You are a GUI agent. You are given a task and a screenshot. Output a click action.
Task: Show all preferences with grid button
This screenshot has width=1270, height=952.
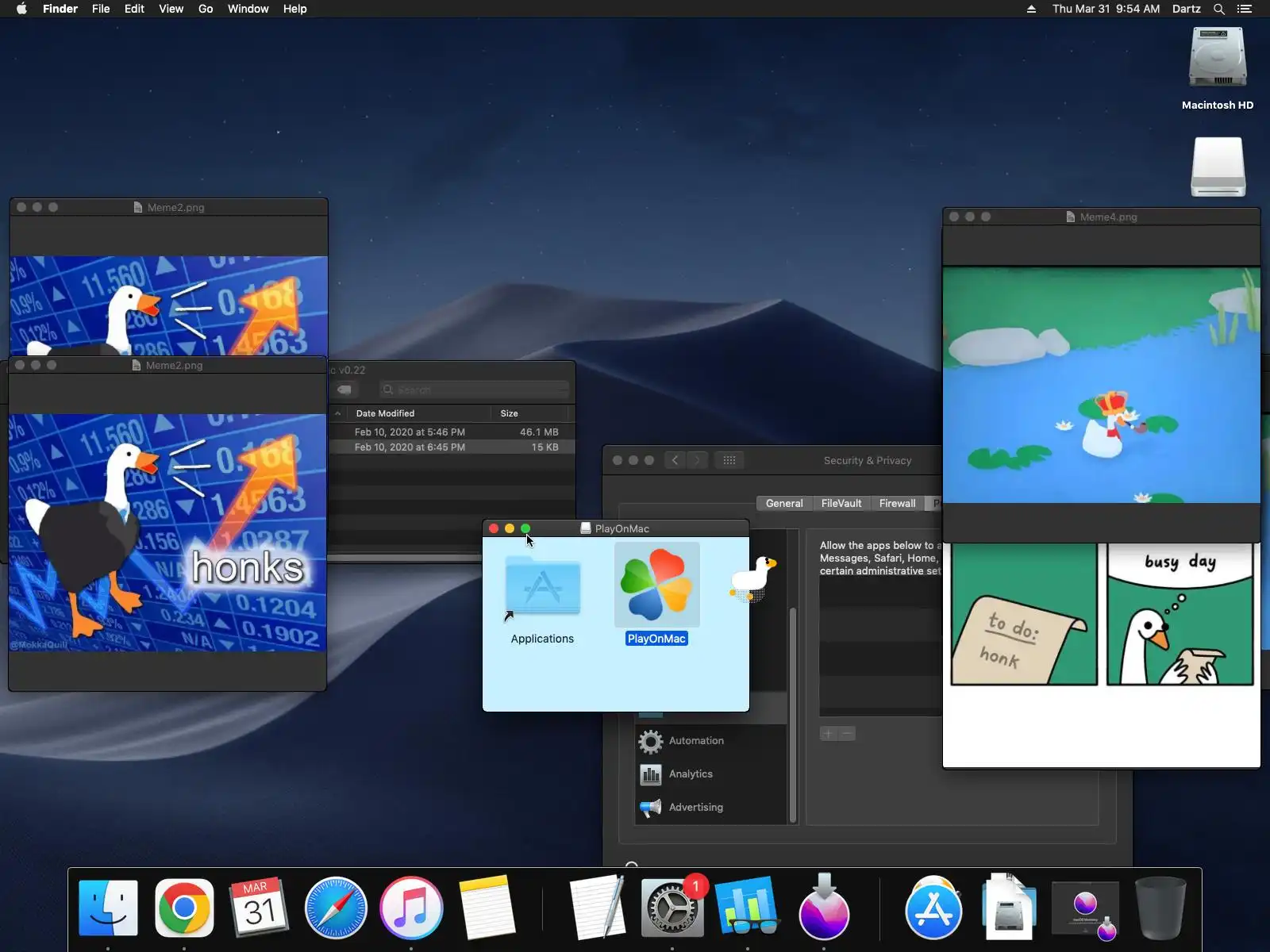pos(729,460)
